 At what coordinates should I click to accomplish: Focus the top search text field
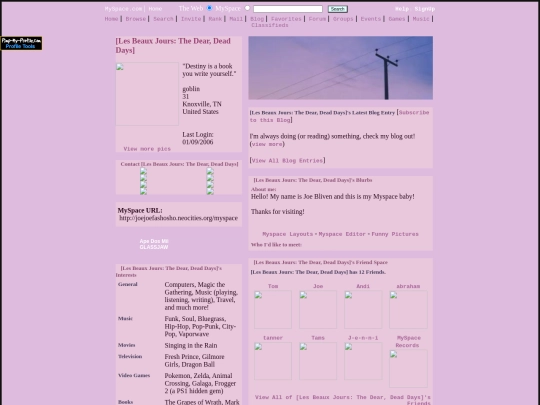click(288, 9)
